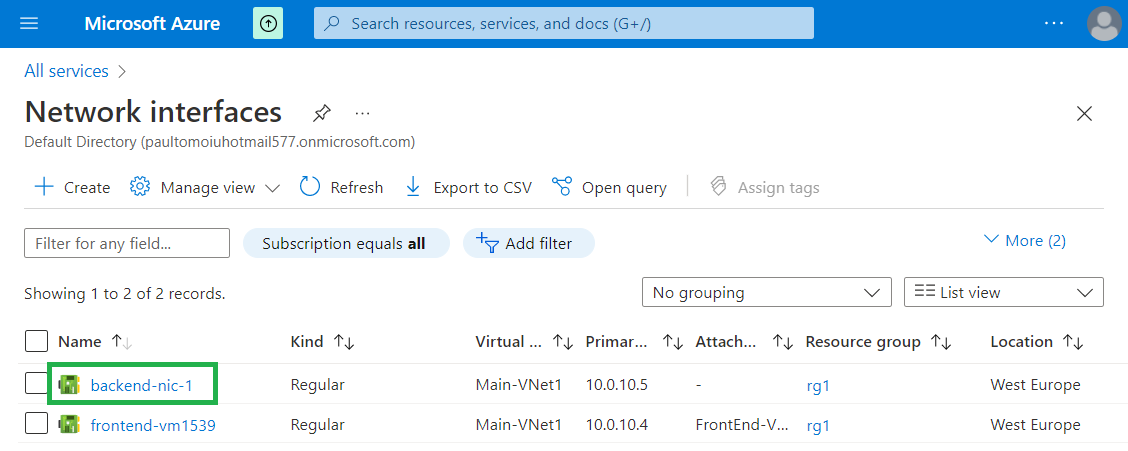Click the backend-nic-1 resource icon
This screenshot has width=1128, height=451.
click(69, 385)
